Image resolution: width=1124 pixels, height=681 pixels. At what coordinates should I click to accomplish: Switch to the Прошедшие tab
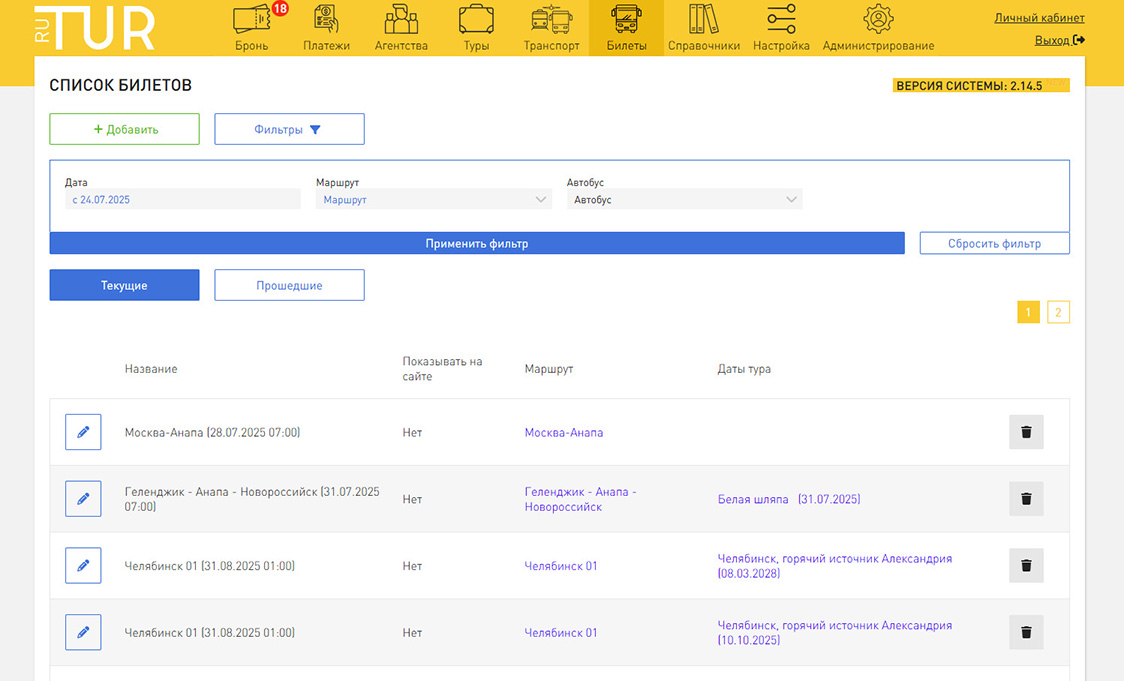289,285
